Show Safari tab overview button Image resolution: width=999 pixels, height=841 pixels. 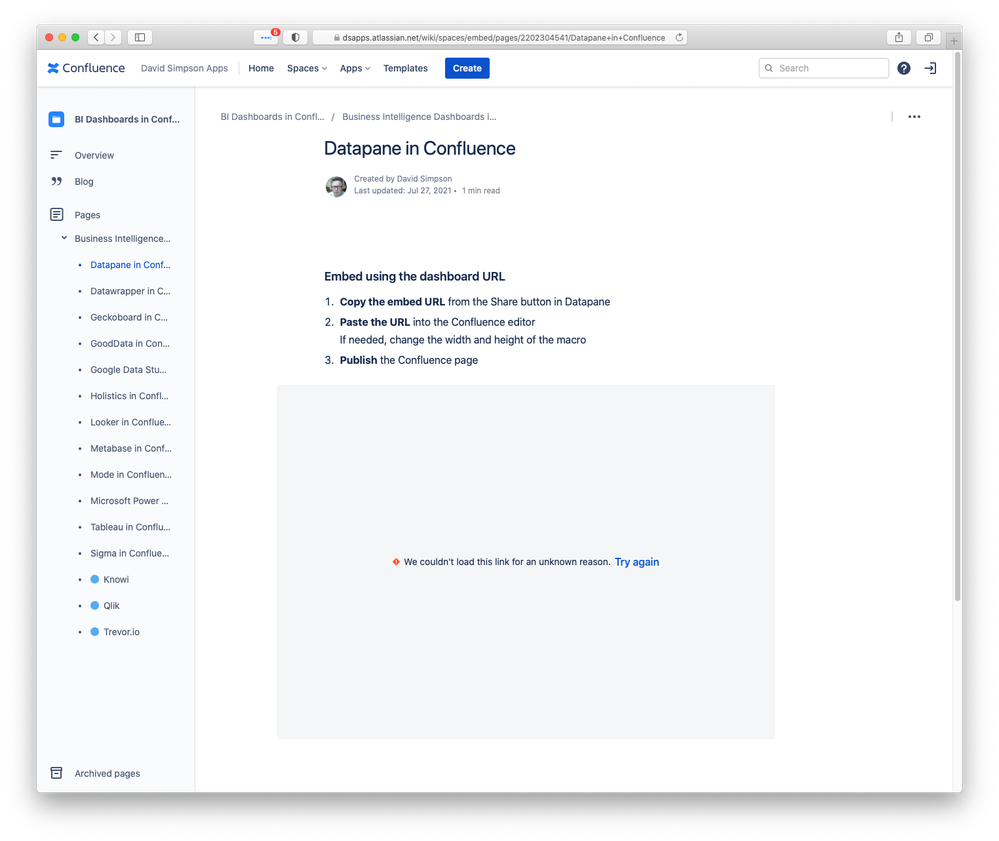928,38
